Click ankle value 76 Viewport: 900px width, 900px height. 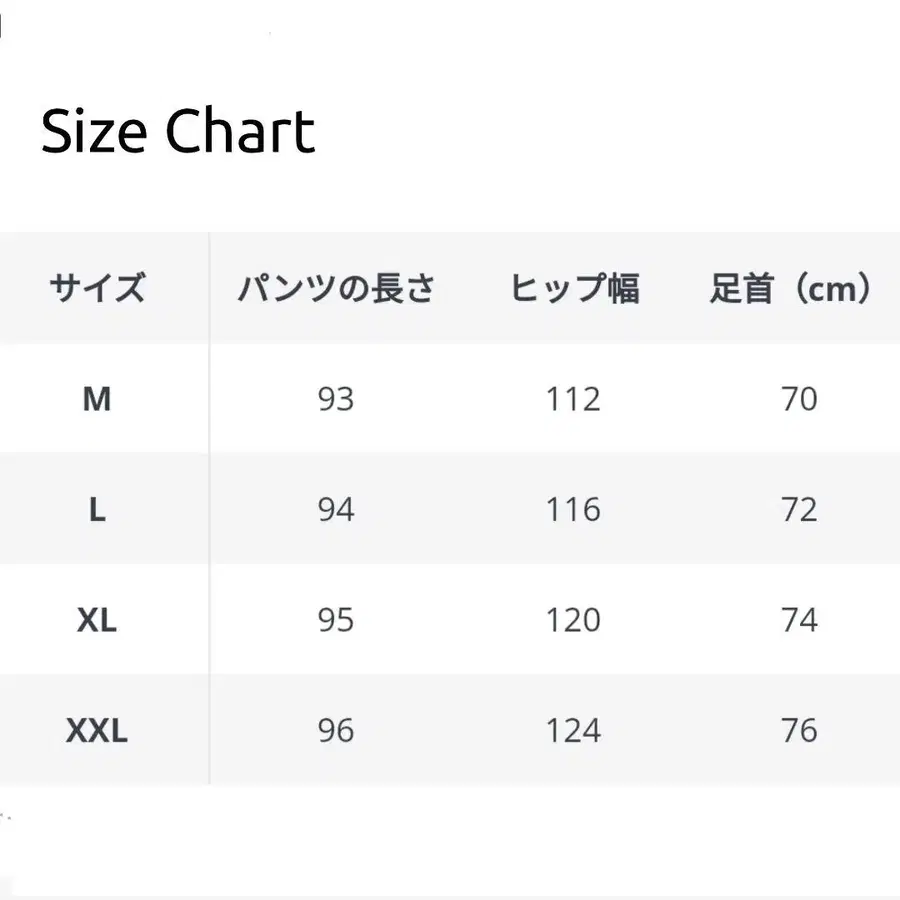click(x=799, y=731)
